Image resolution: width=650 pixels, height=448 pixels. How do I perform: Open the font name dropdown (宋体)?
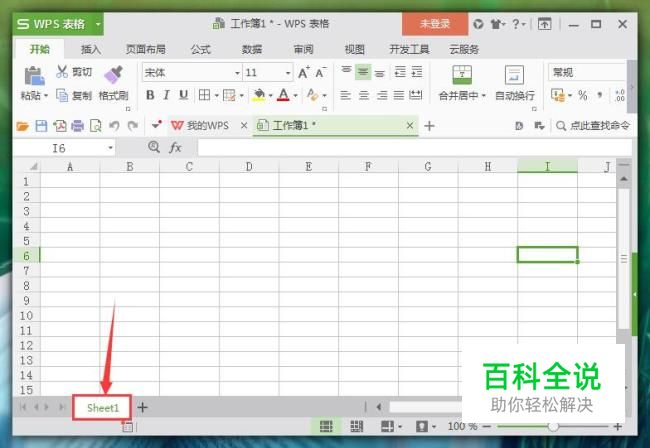(237, 73)
